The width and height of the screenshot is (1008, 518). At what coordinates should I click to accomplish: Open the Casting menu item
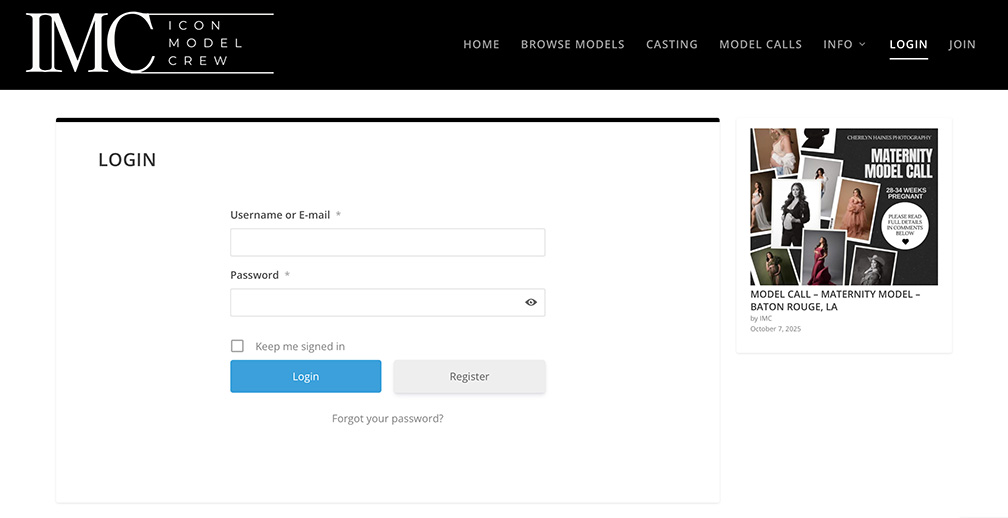[x=672, y=44]
